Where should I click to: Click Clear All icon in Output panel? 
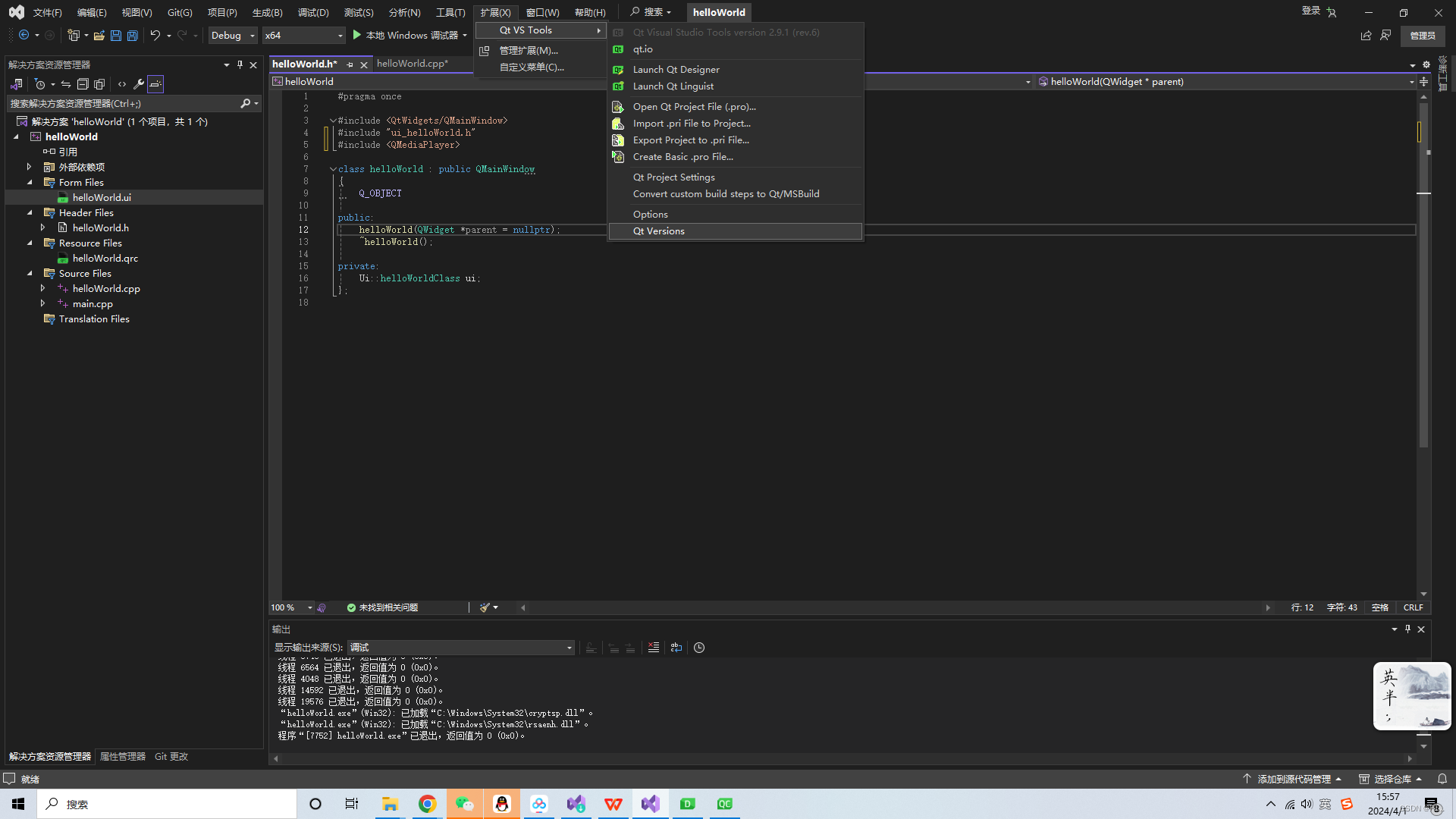[x=653, y=648]
